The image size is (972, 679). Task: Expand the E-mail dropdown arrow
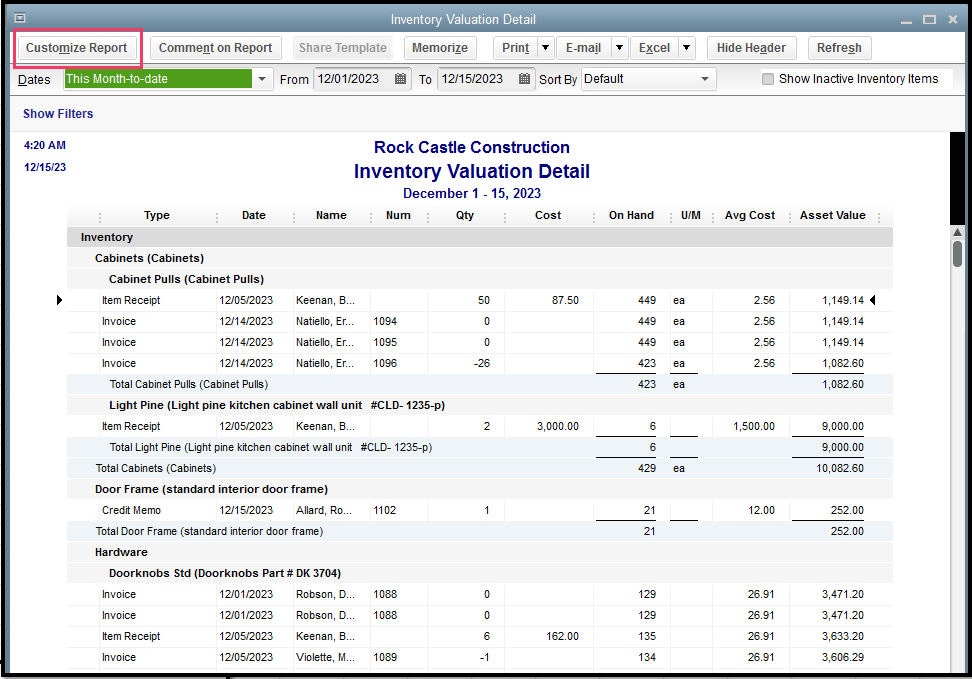pos(620,48)
